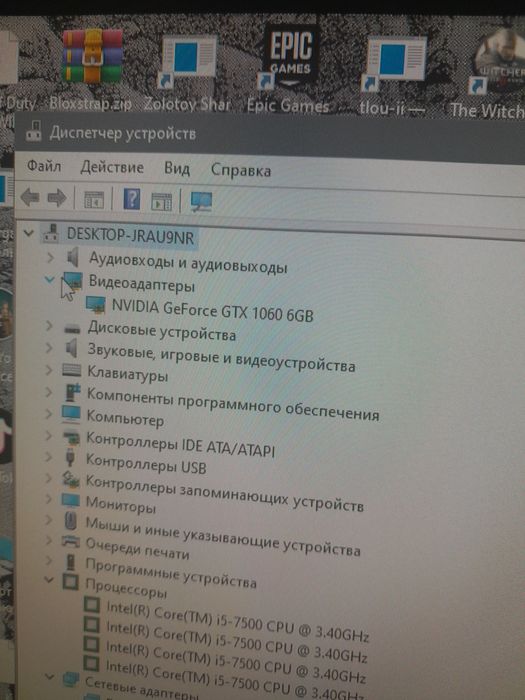Open the Действие menu
Viewport: 525px width, 700px height.
(112, 167)
